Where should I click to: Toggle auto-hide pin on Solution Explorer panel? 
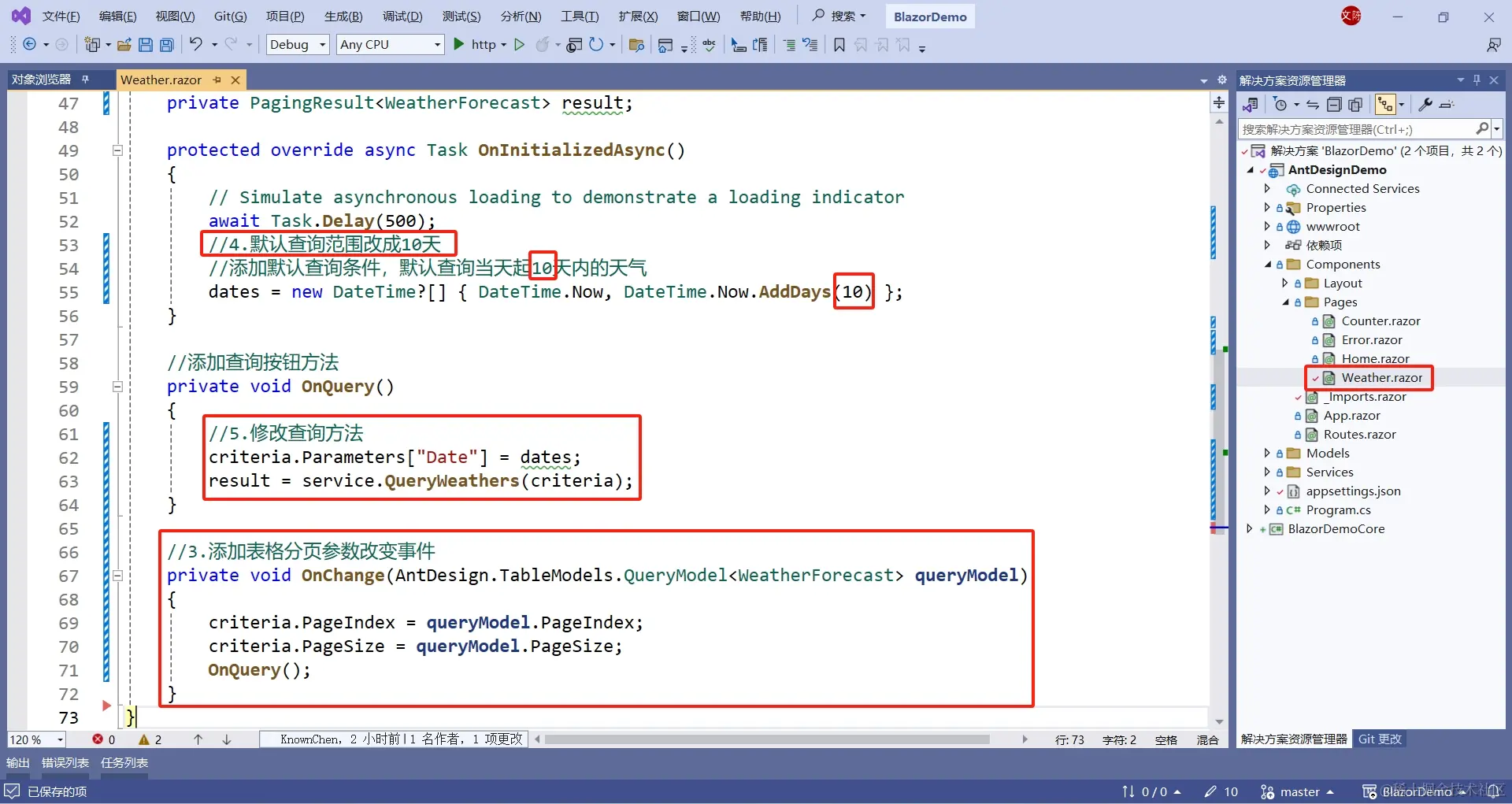pyautogui.click(x=1477, y=80)
